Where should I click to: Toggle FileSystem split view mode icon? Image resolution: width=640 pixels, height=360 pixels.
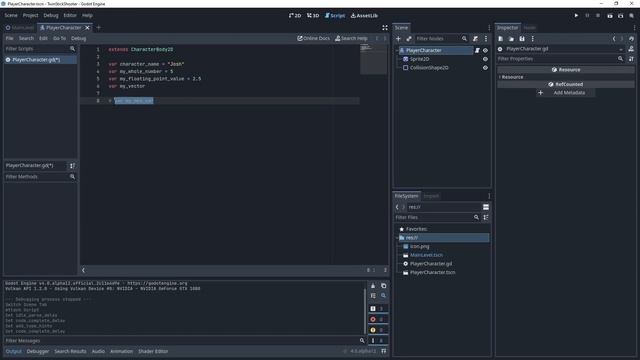click(x=486, y=207)
